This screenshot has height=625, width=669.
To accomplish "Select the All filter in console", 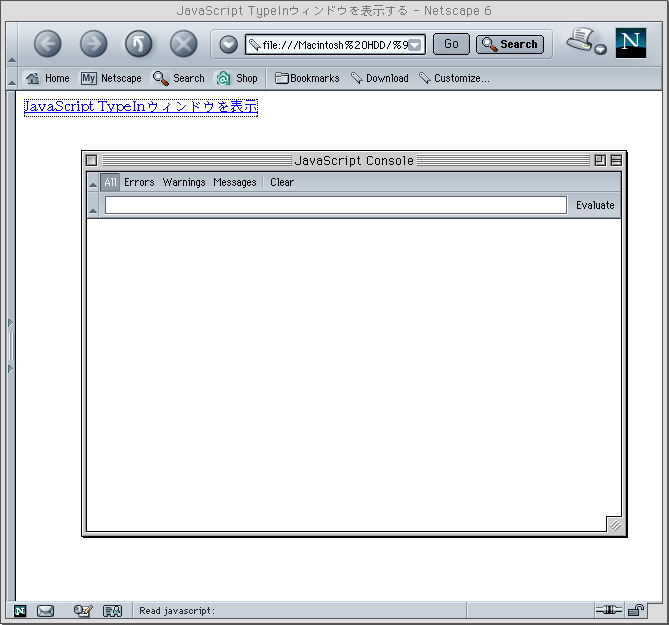I will pyautogui.click(x=110, y=182).
